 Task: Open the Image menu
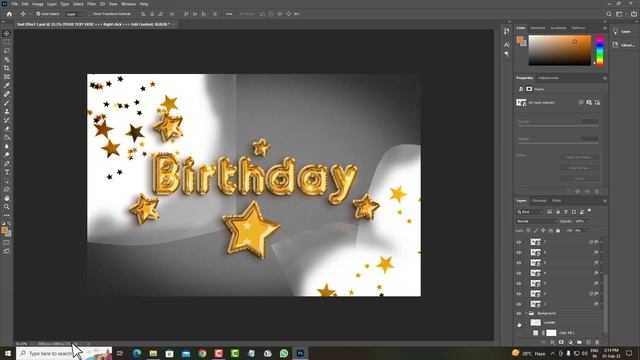pyautogui.click(x=38, y=4)
